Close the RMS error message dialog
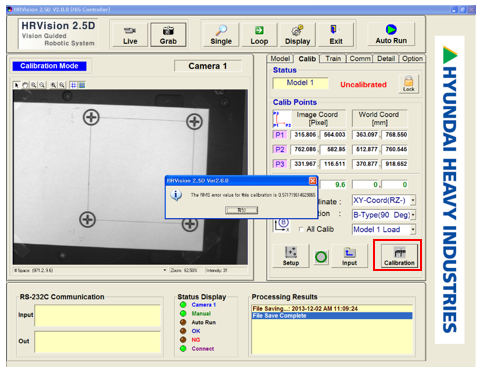This screenshot has height=373, width=481. (313, 181)
